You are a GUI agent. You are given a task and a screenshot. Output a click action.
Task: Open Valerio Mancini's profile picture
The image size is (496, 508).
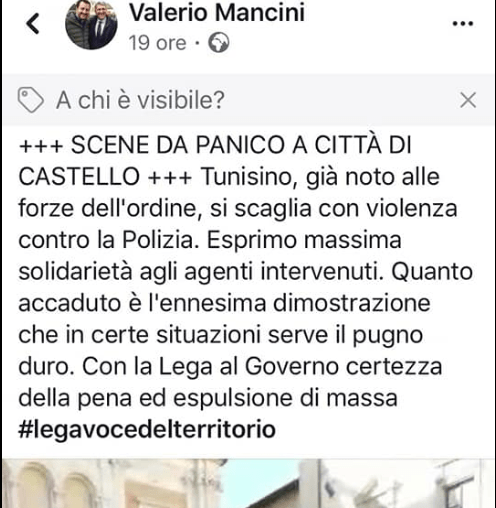pyautogui.click(x=91, y=24)
